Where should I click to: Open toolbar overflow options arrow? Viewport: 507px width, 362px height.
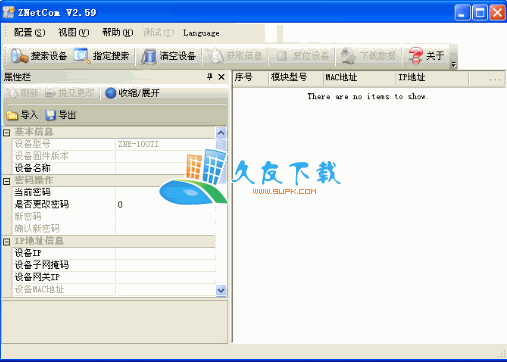tap(453, 65)
